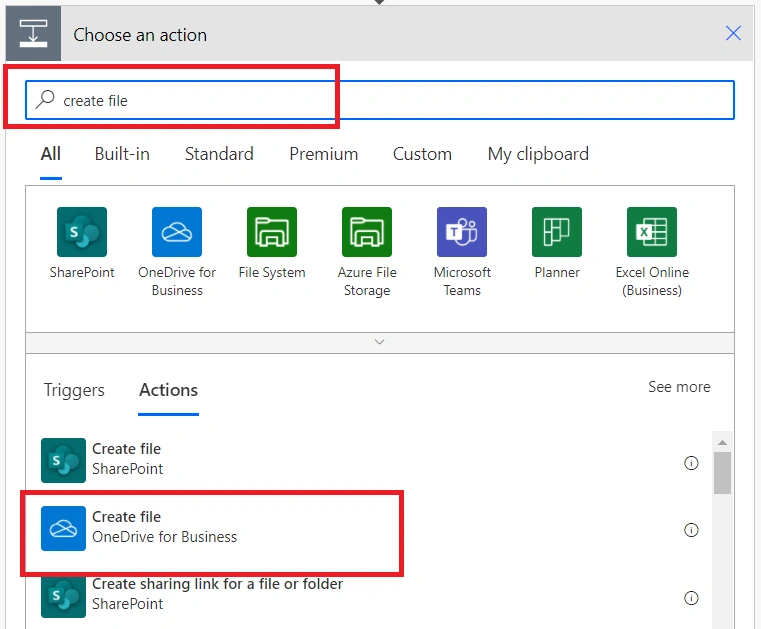Click SharePoint icon beside Create sharing link
This screenshot has width=761, height=629.
pos(63,596)
